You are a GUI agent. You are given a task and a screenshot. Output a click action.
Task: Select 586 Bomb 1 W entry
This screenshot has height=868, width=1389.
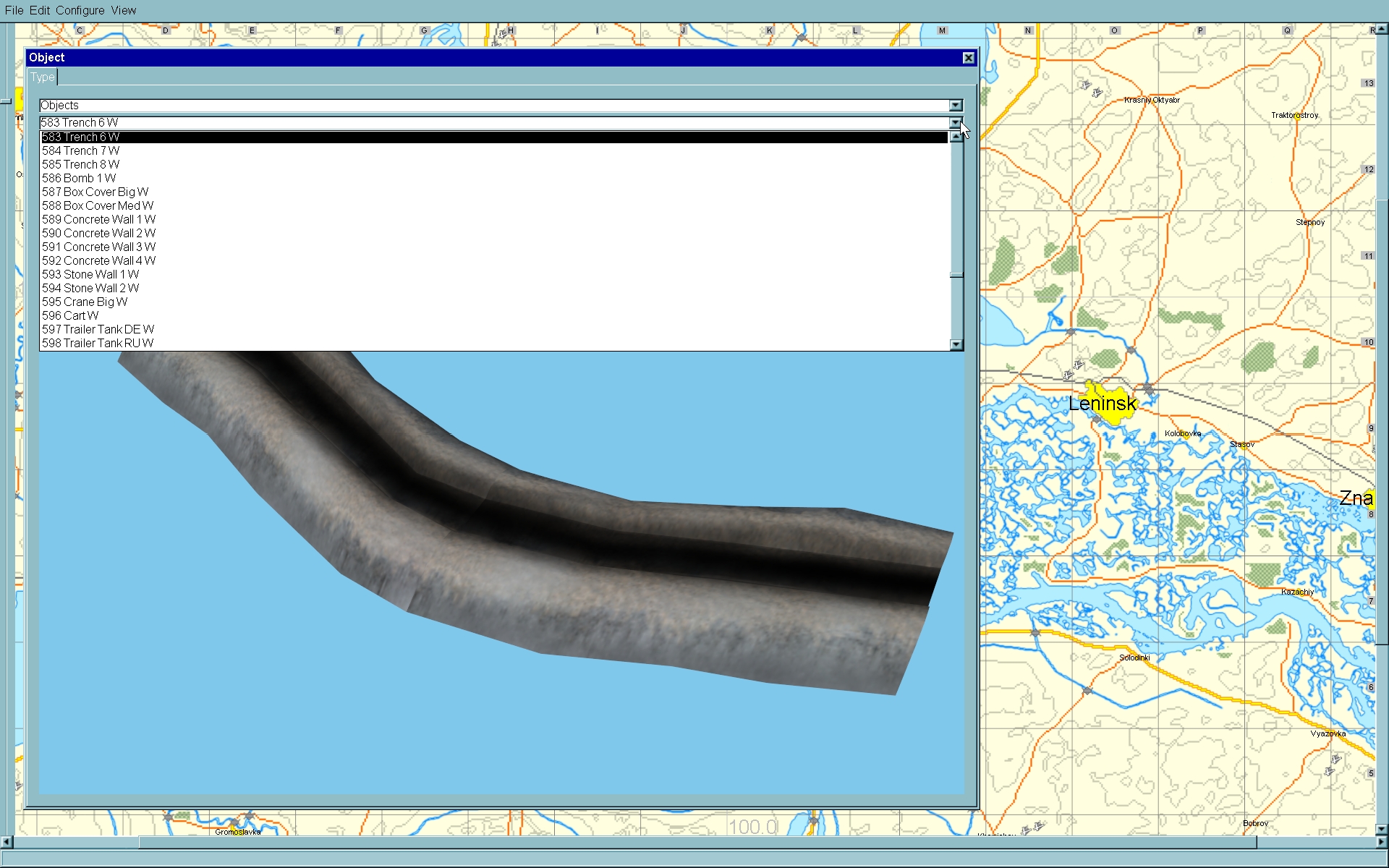(x=79, y=178)
